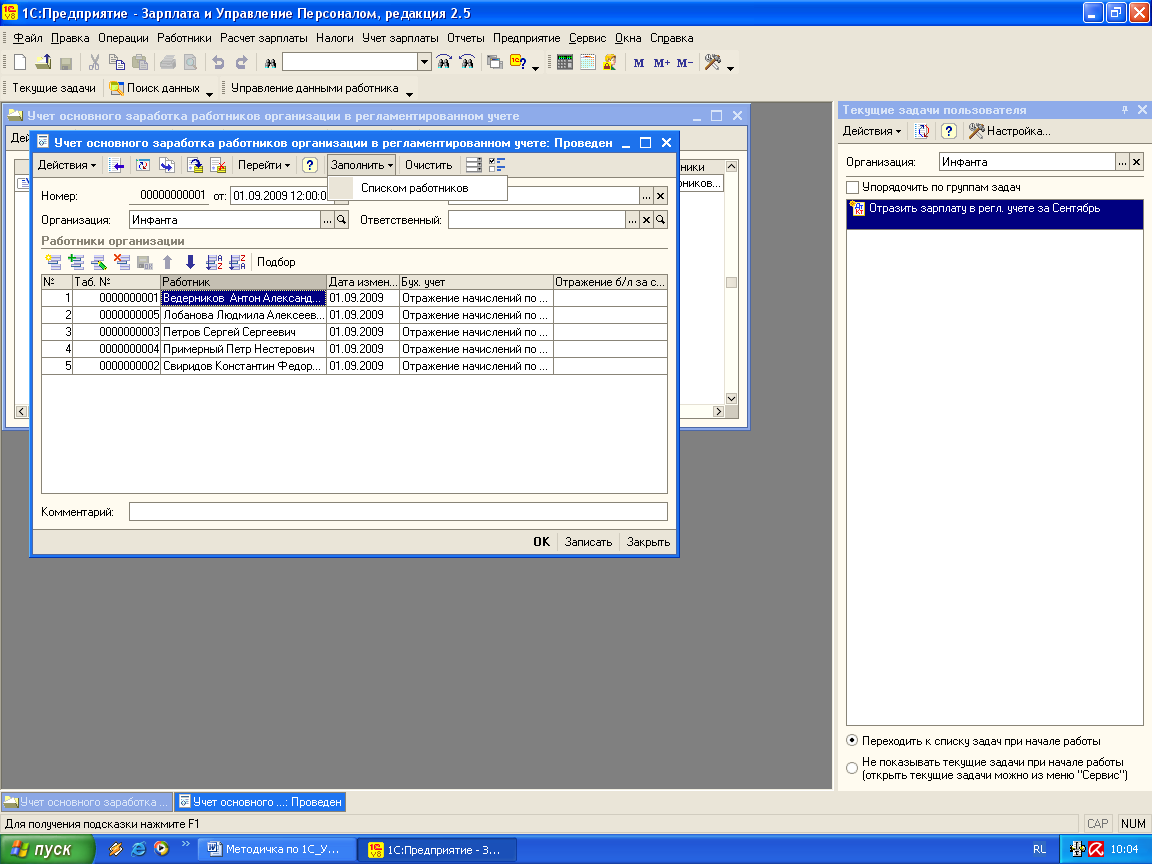Viewport: 1152px width, 864px height.
Task: Open the Файл menu
Action: point(28,38)
